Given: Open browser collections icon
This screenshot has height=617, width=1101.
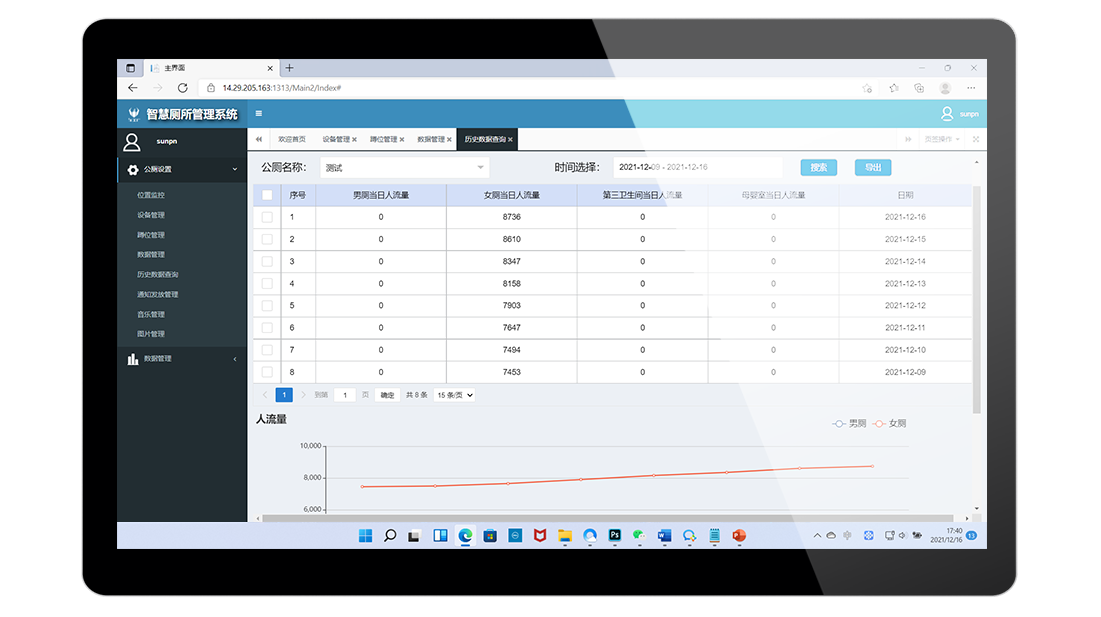Looking at the screenshot, I should pyautogui.click(x=918, y=88).
